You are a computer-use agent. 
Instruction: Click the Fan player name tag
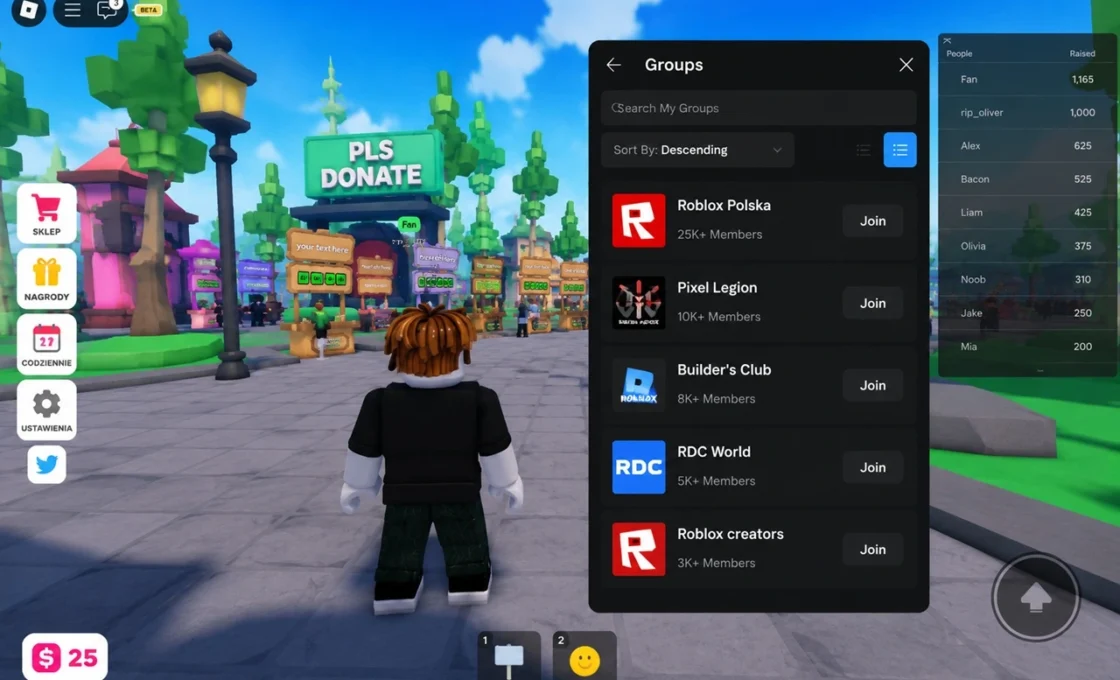[409, 224]
